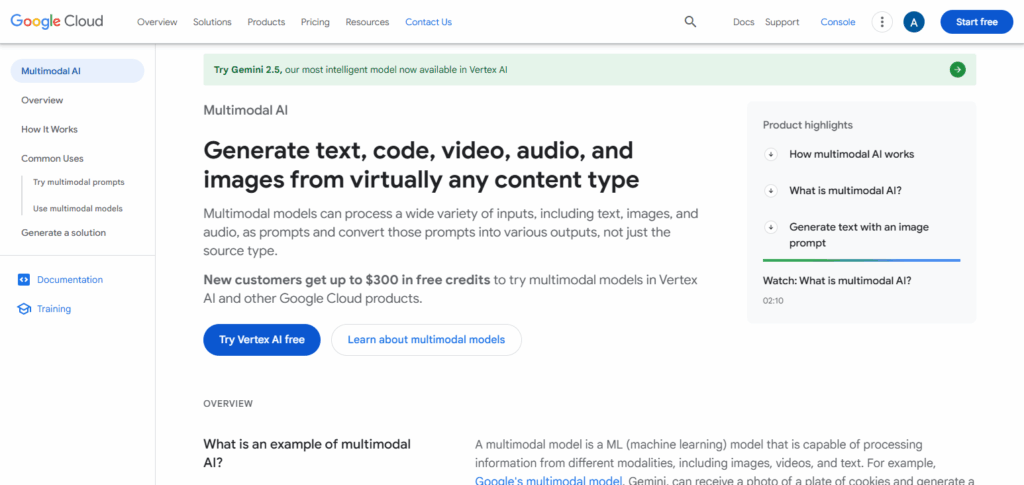Open the Docs link
Viewport: 1024px width, 485px height.
(743, 22)
